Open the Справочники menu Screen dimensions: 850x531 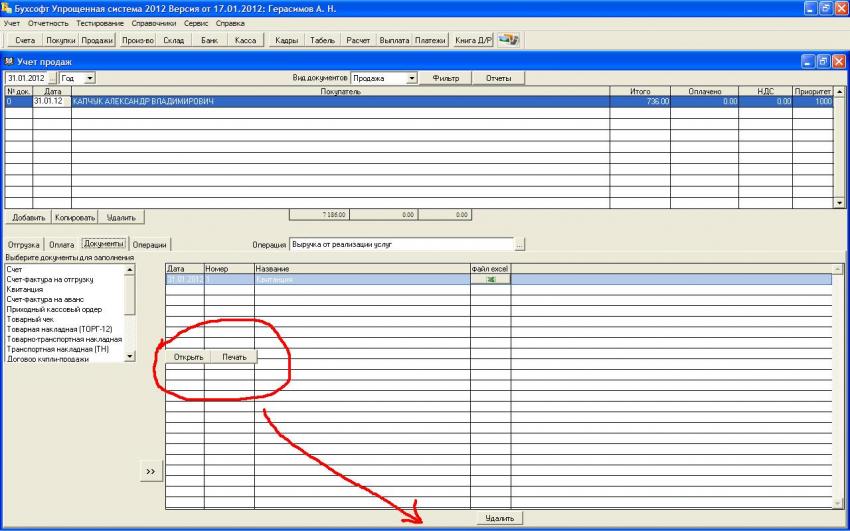(x=154, y=22)
